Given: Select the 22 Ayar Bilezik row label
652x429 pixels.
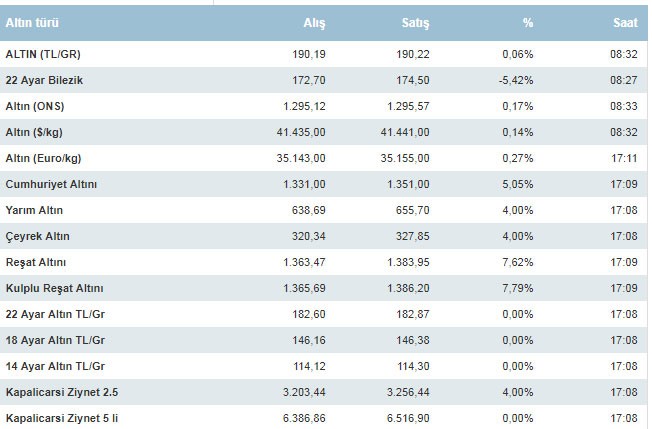Looking at the screenshot, I should [x=46, y=80].
